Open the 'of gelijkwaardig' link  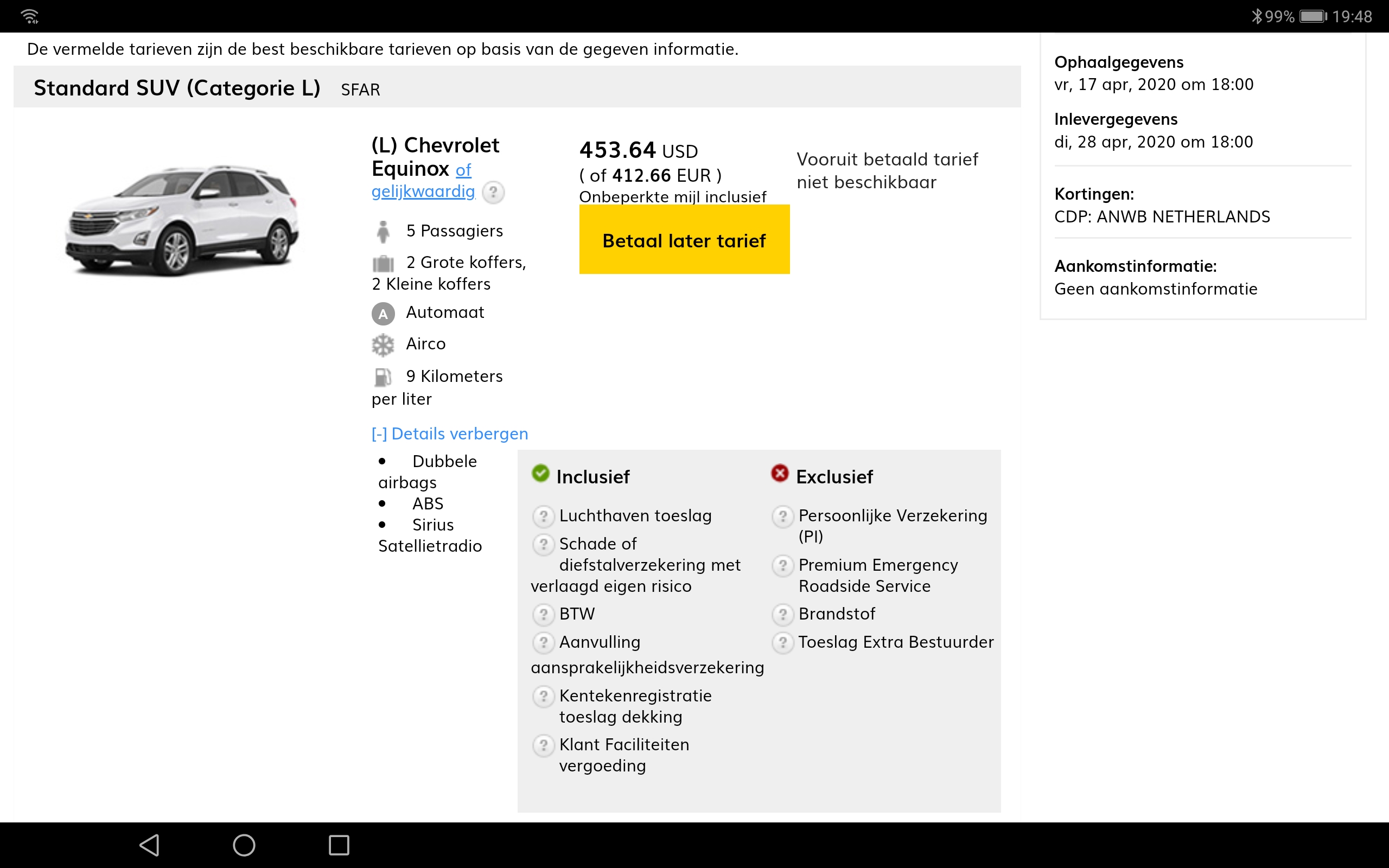point(424,191)
